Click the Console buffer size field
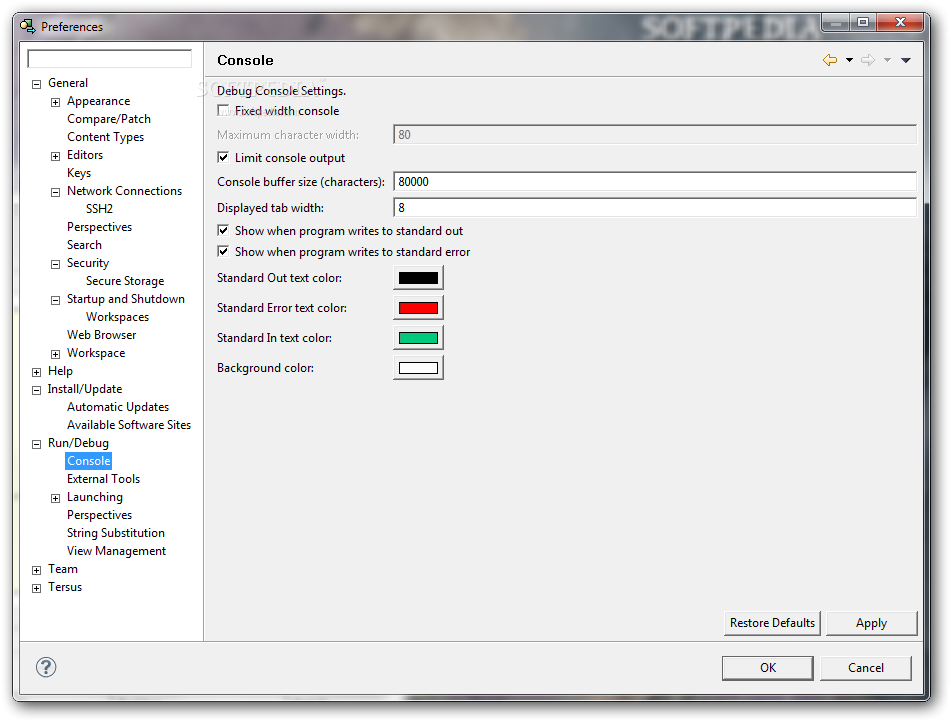 (655, 181)
